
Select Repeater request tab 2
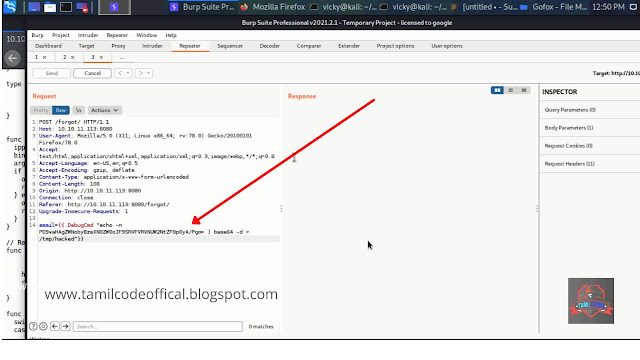tap(64, 57)
